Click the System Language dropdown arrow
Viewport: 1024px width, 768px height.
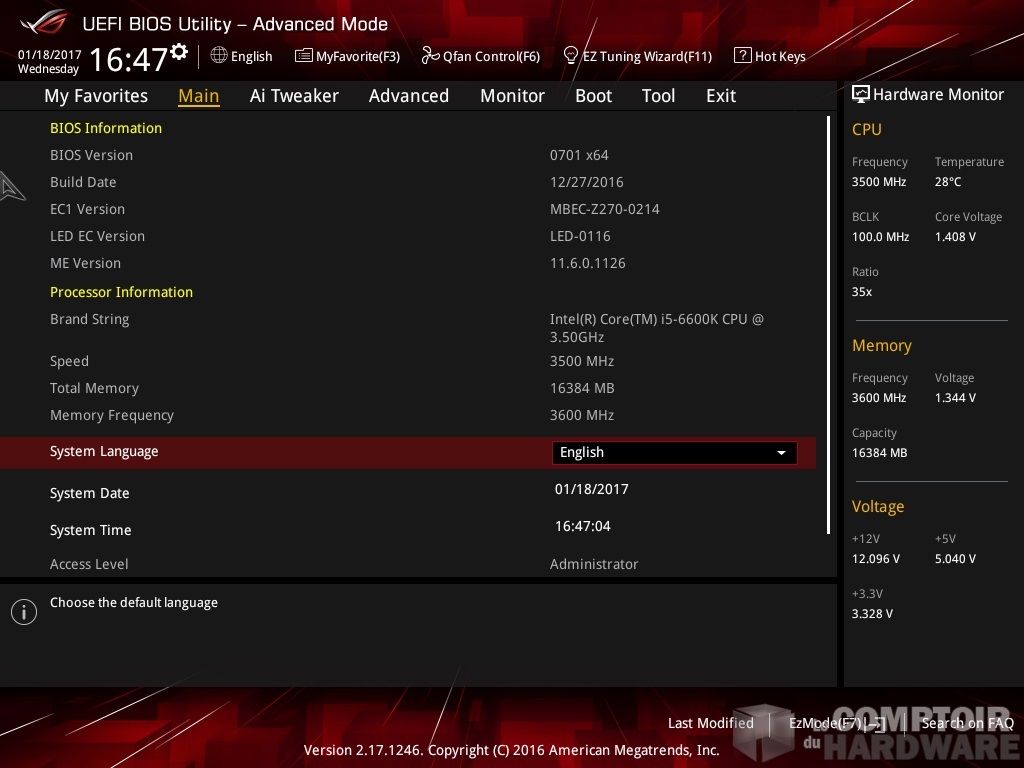(x=781, y=453)
